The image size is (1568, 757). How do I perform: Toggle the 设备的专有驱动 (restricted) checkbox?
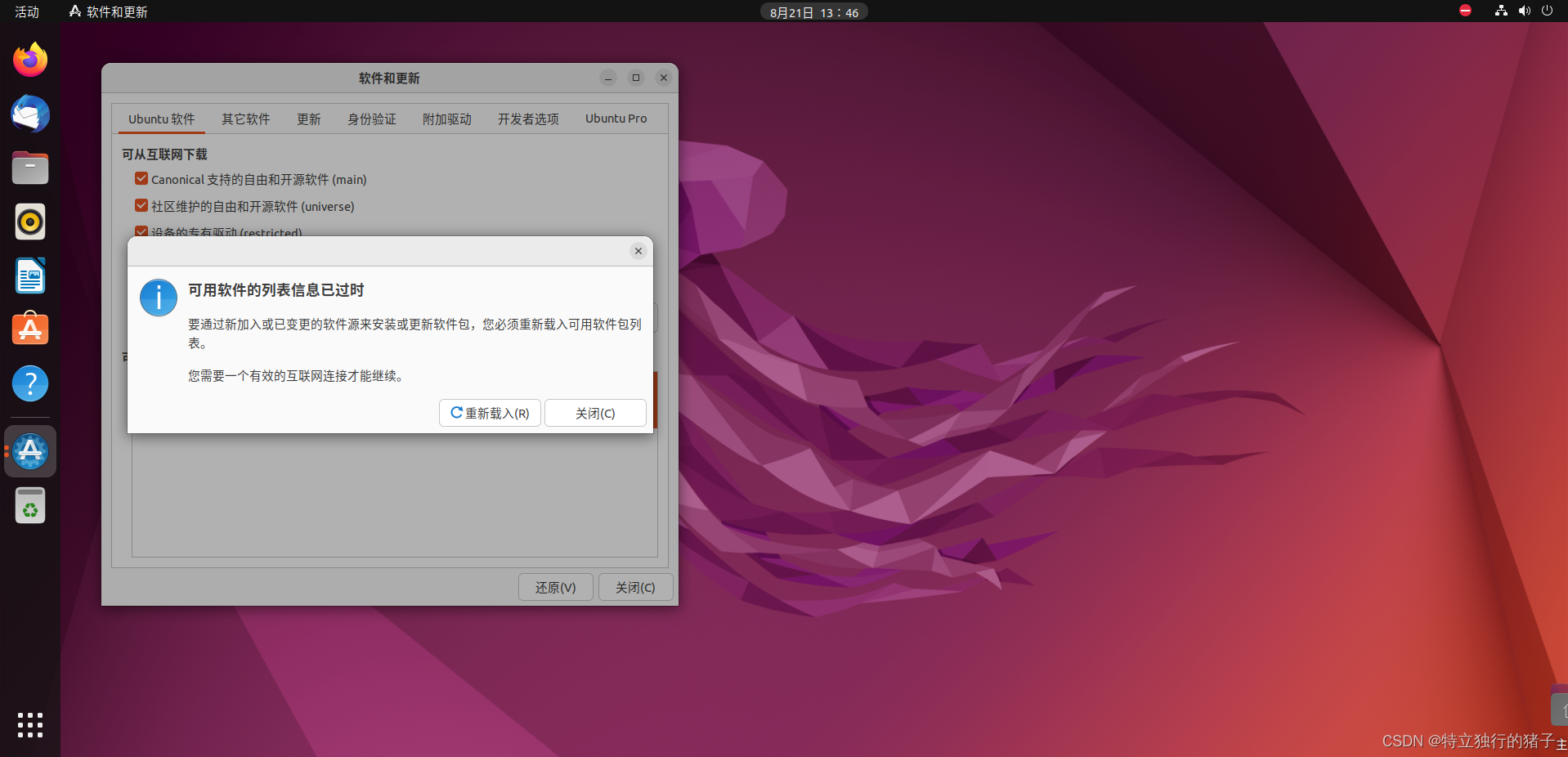[x=141, y=232]
